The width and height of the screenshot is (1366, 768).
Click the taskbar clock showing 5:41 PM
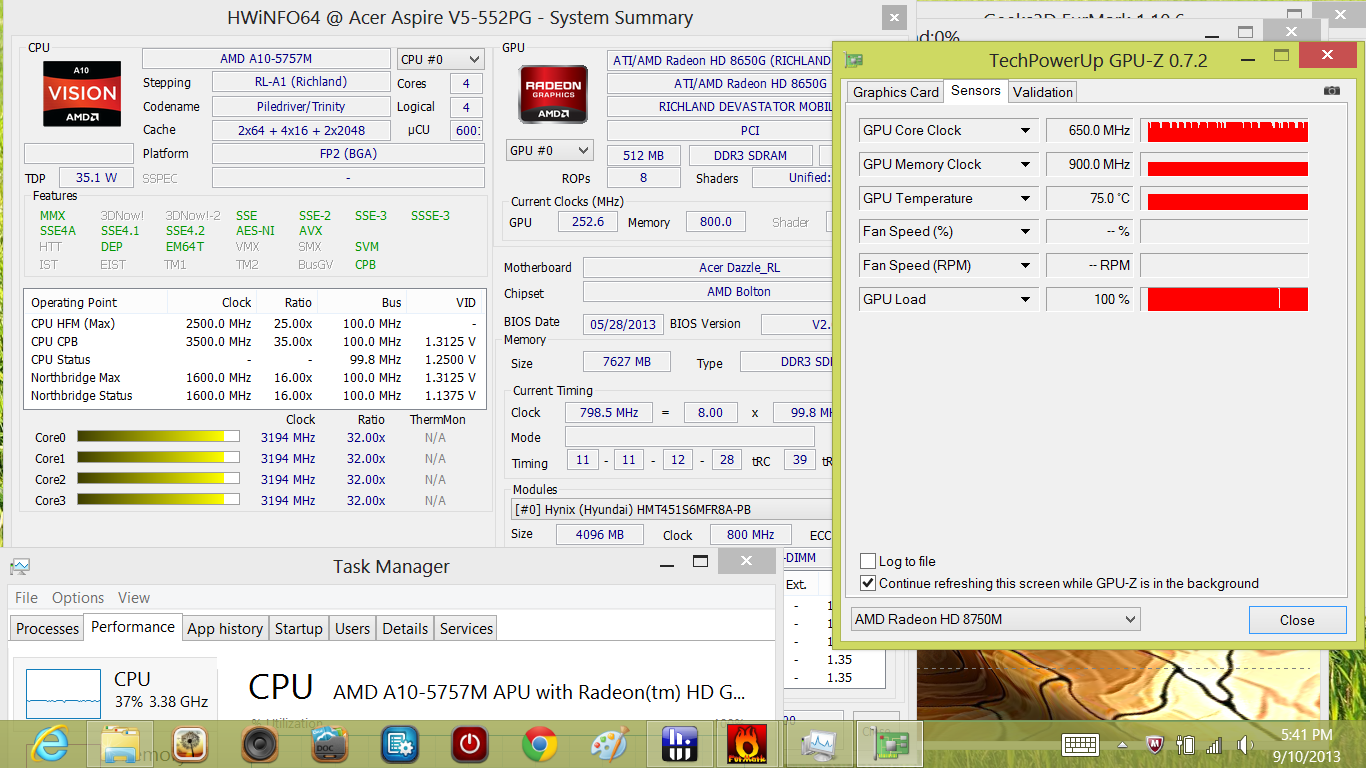coord(1306,735)
